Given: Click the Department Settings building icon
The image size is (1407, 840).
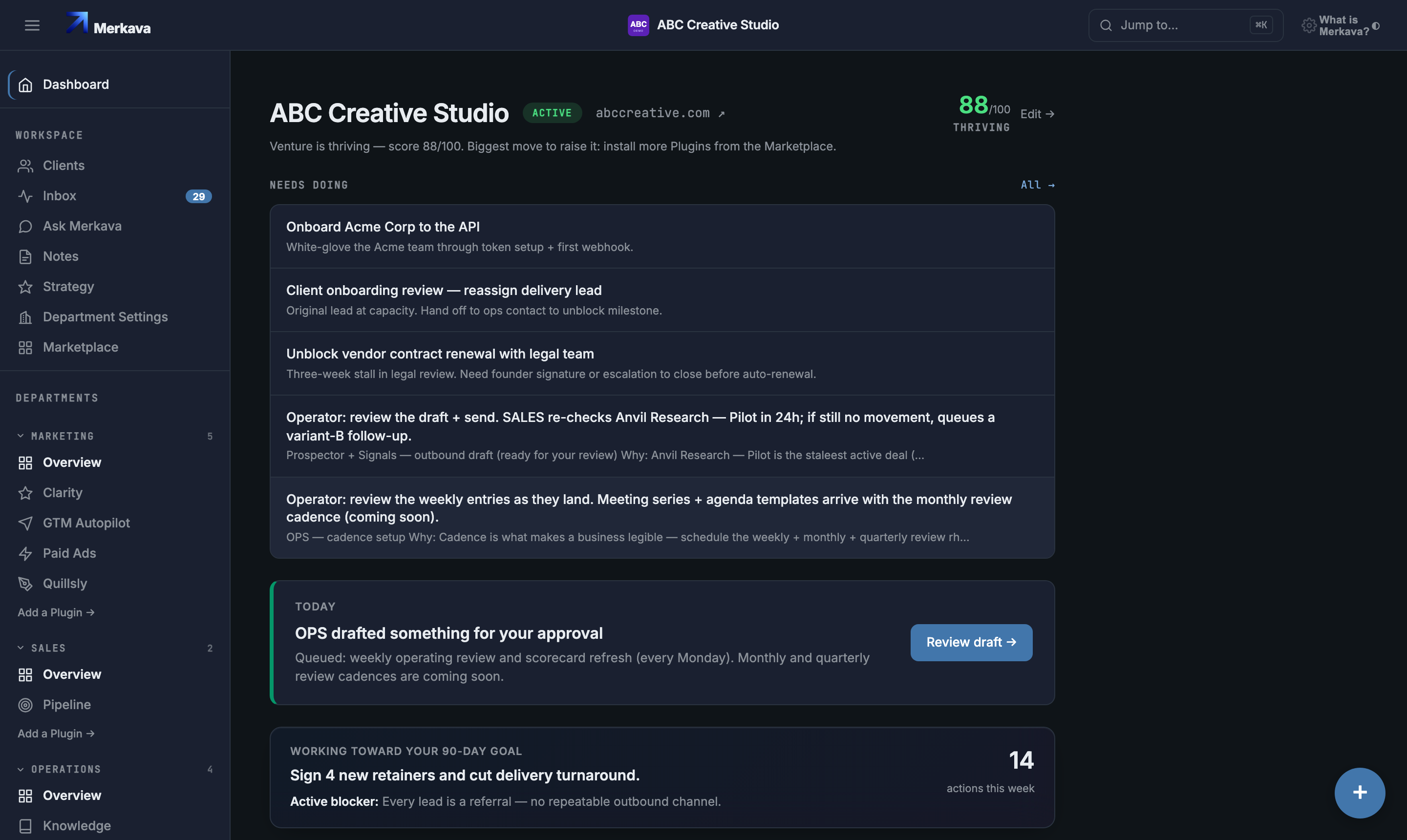Looking at the screenshot, I should coord(25,317).
